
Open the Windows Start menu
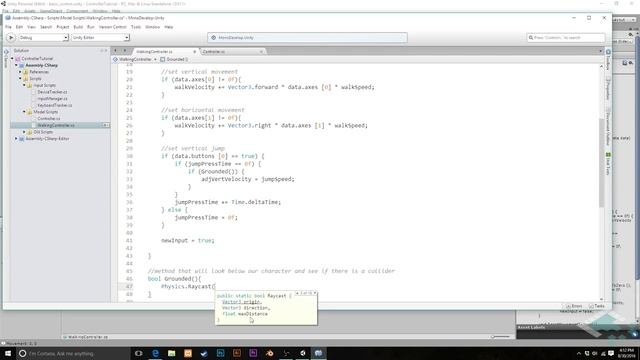coord(7,353)
